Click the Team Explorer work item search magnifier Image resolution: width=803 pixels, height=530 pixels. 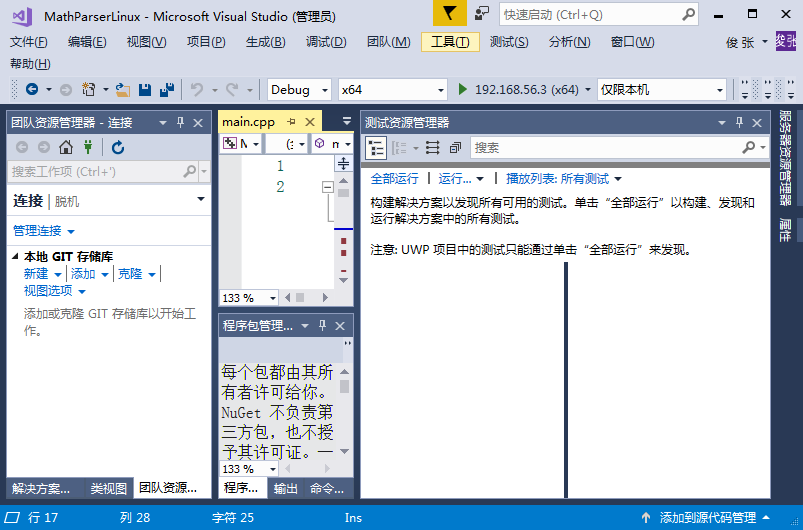pos(189,171)
